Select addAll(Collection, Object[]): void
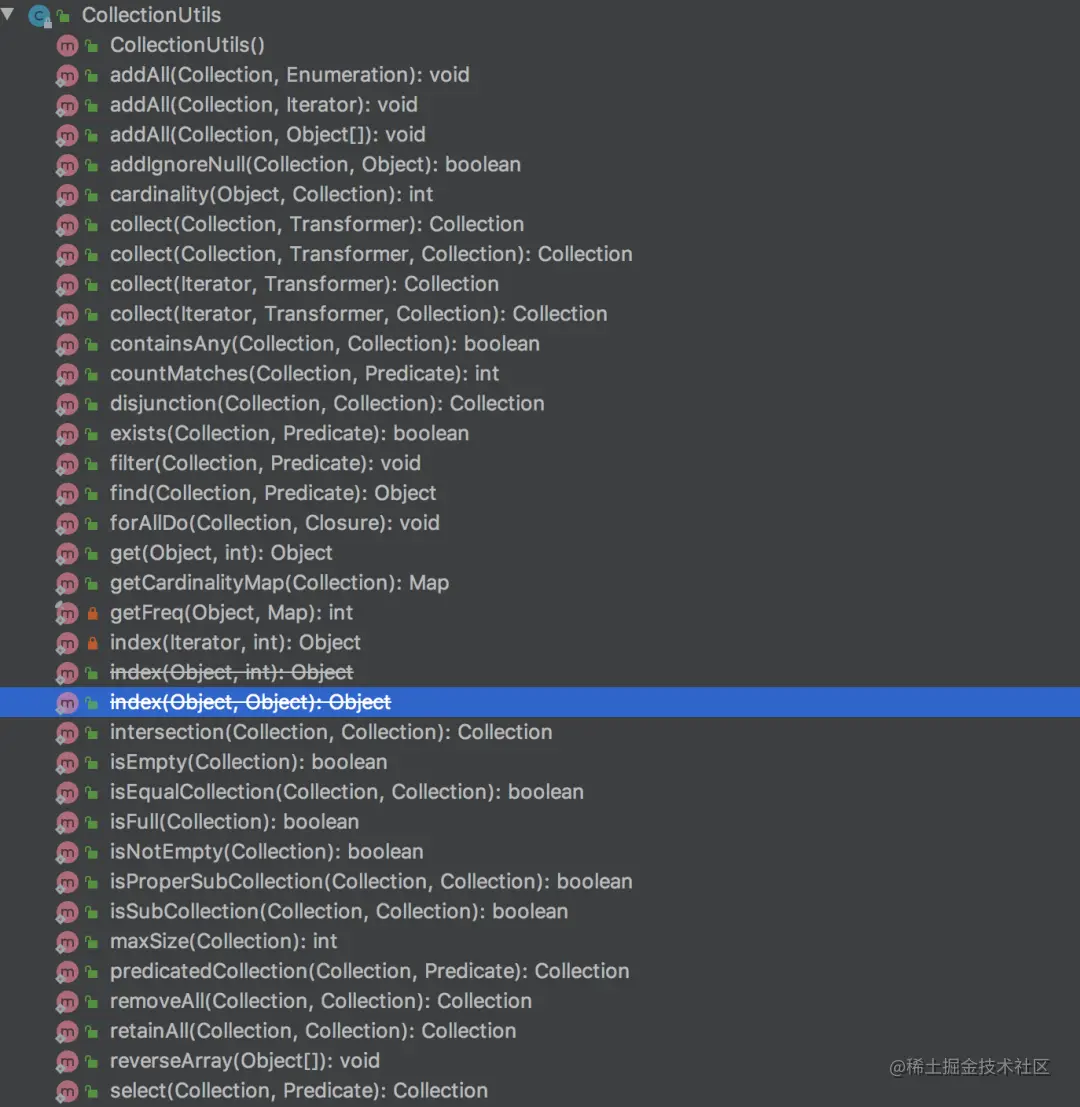Screen dimensions: 1080x1107 click(x=268, y=134)
